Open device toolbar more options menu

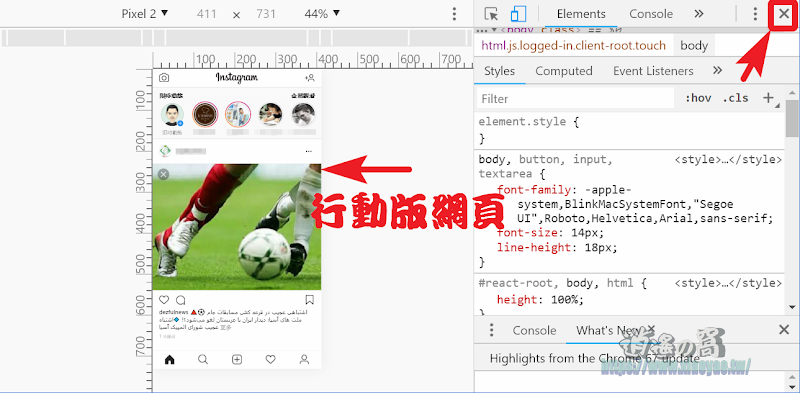(454, 14)
